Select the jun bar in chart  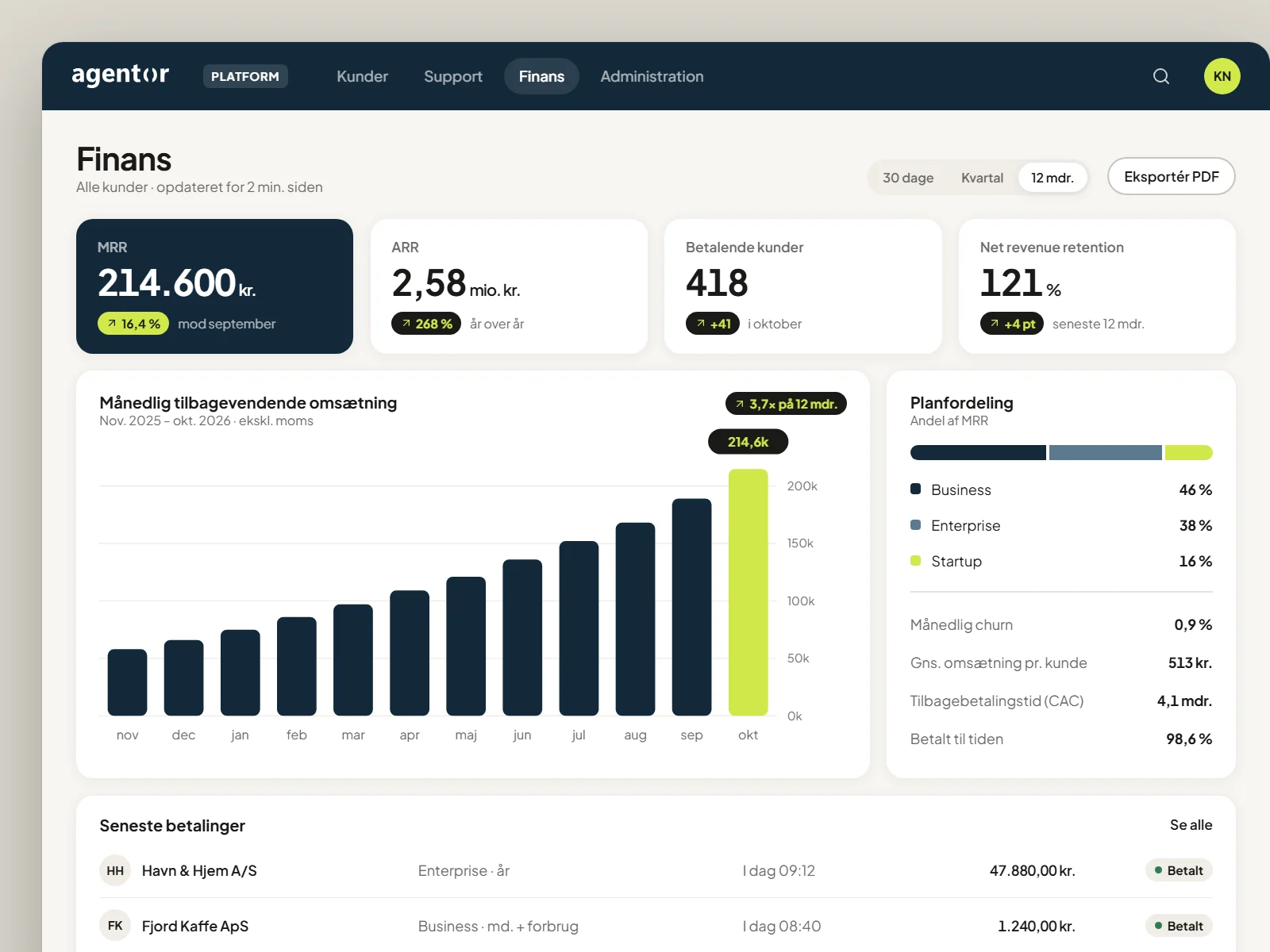[522, 638]
